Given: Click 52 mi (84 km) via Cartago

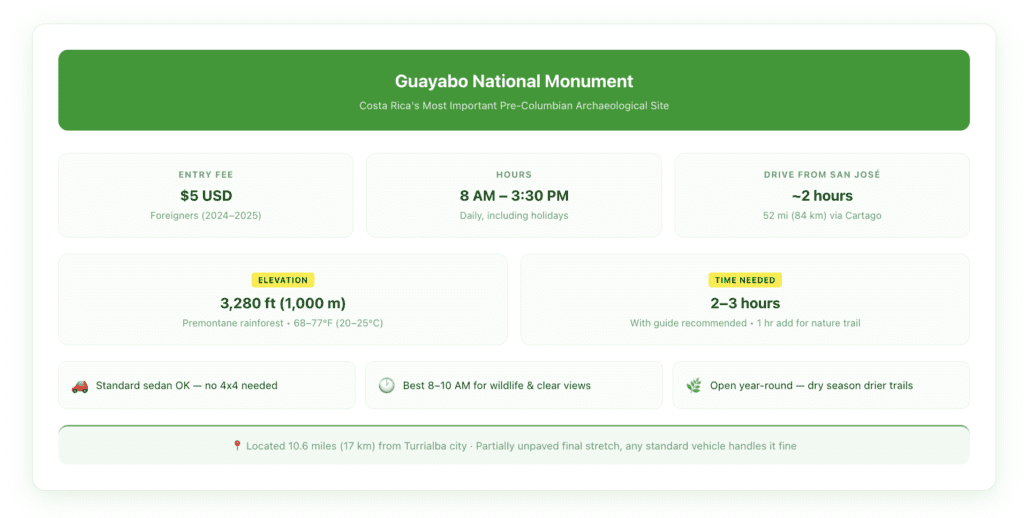Looking at the screenshot, I should tap(822, 216).
